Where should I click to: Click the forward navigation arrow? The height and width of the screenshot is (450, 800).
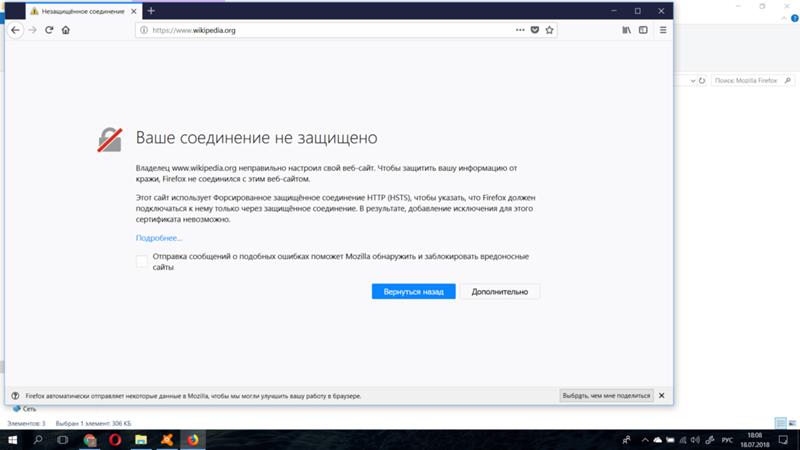coord(33,30)
